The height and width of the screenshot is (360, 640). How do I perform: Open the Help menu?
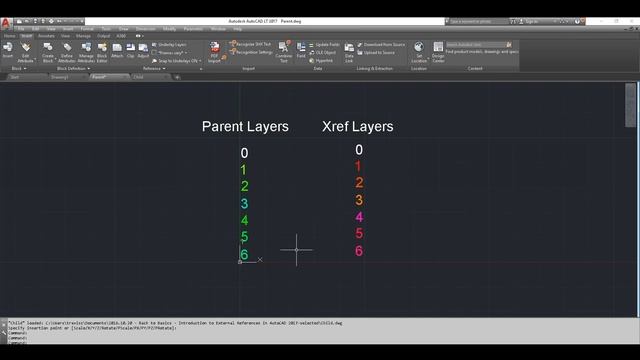[x=238, y=29]
